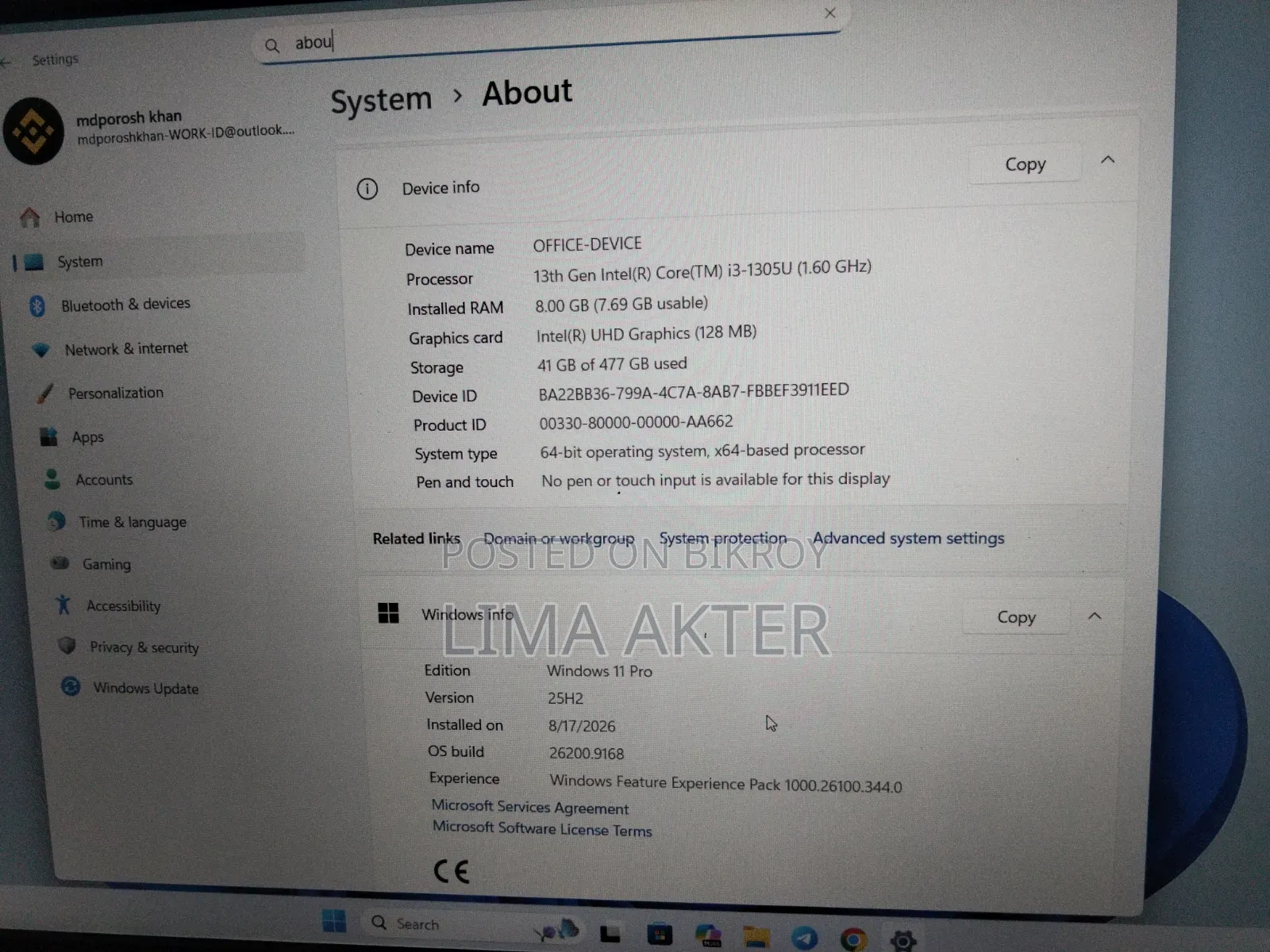Click the Device ID value BA22BB36
The width and height of the screenshot is (1270, 952).
(694, 392)
